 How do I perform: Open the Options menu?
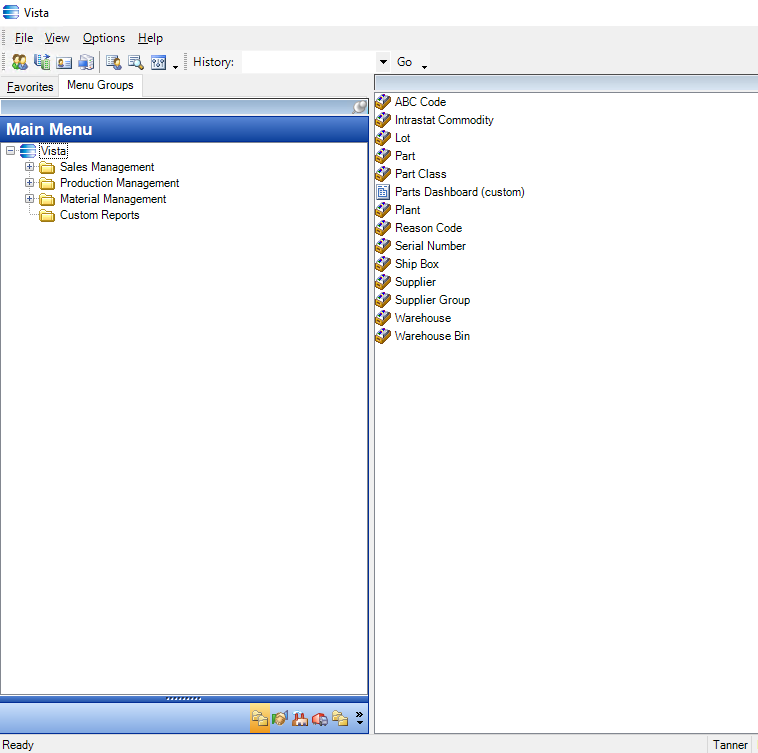104,38
